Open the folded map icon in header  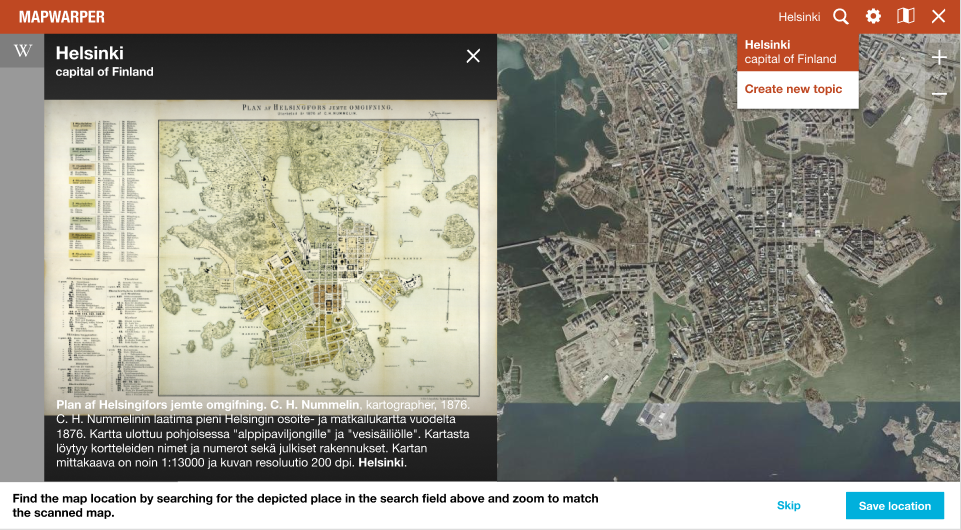906,16
